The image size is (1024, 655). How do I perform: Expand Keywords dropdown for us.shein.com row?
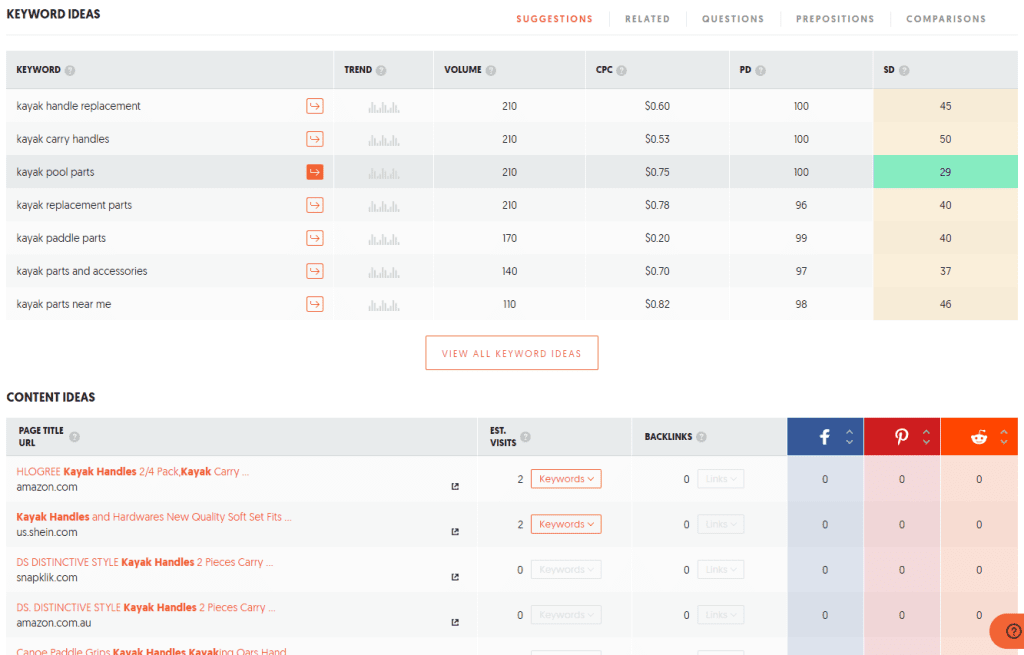[566, 524]
